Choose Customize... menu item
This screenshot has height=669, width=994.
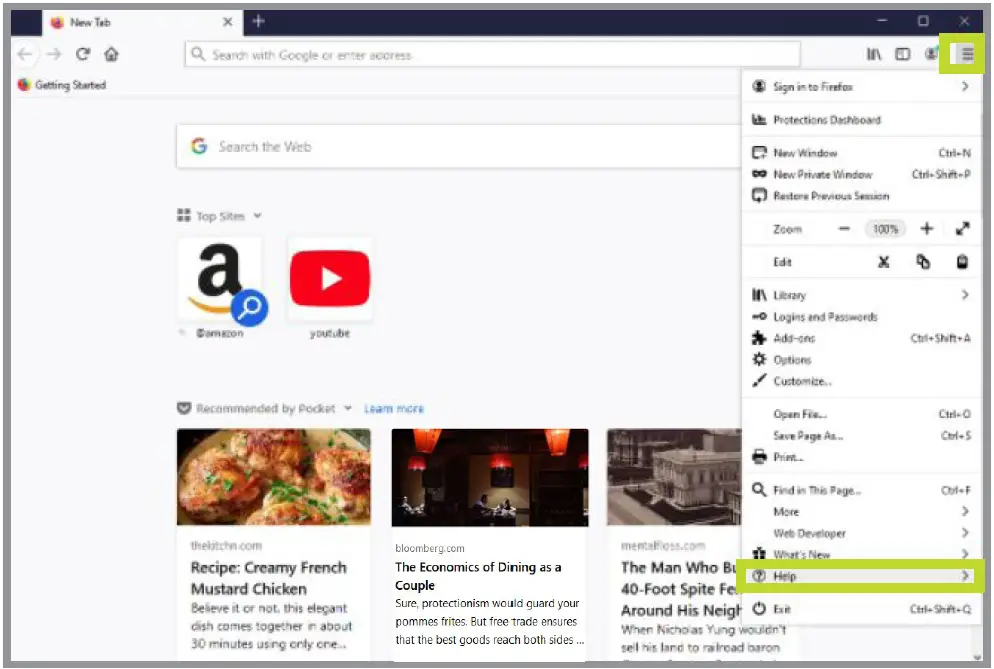coord(861,381)
